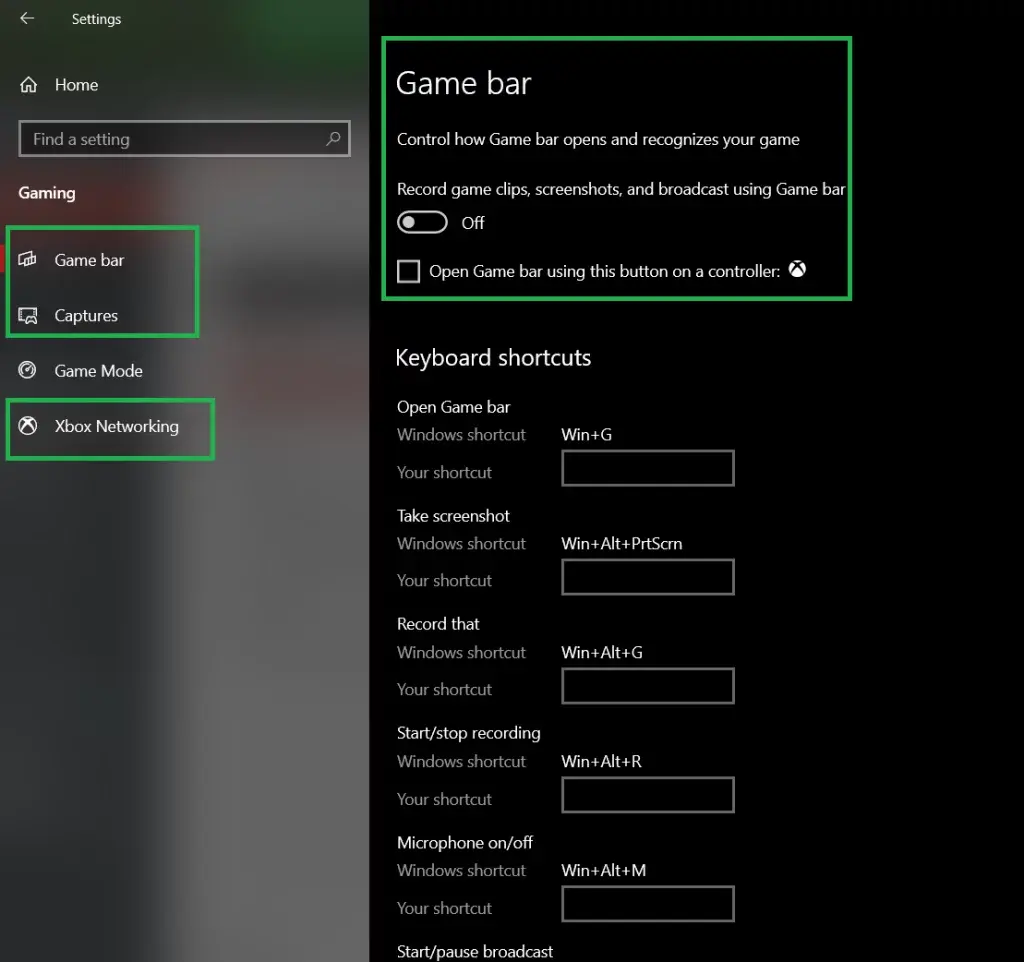This screenshot has height=962, width=1024.
Task: Select Game Mode in sidebar
Action: 99,371
